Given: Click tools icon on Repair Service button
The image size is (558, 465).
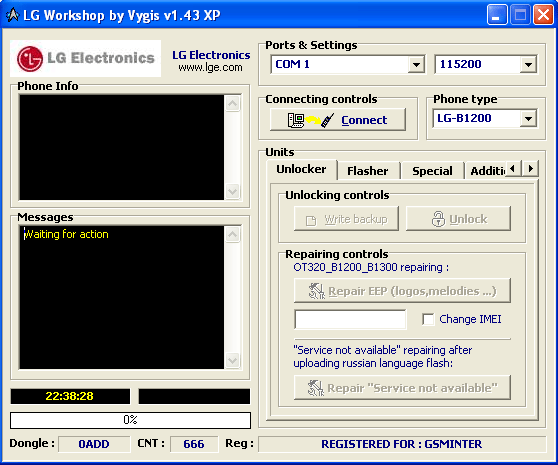Looking at the screenshot, I should coord(316,388).
